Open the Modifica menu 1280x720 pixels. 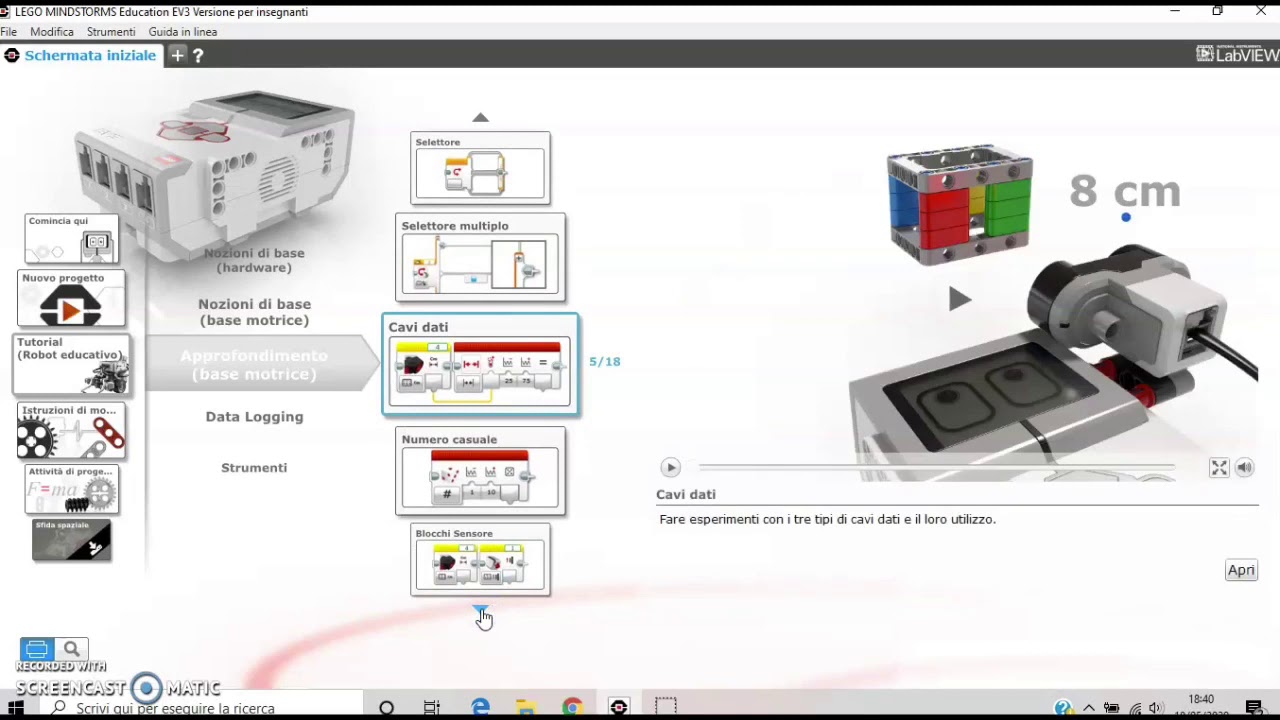[x=52, y=32]
